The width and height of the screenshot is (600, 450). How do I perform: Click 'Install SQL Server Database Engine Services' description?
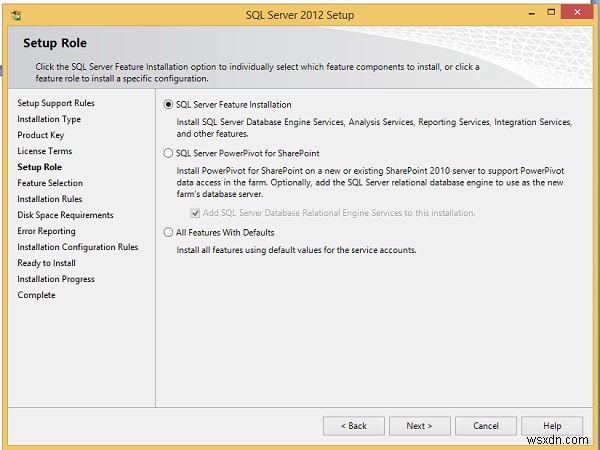click(x=374, y=128)
